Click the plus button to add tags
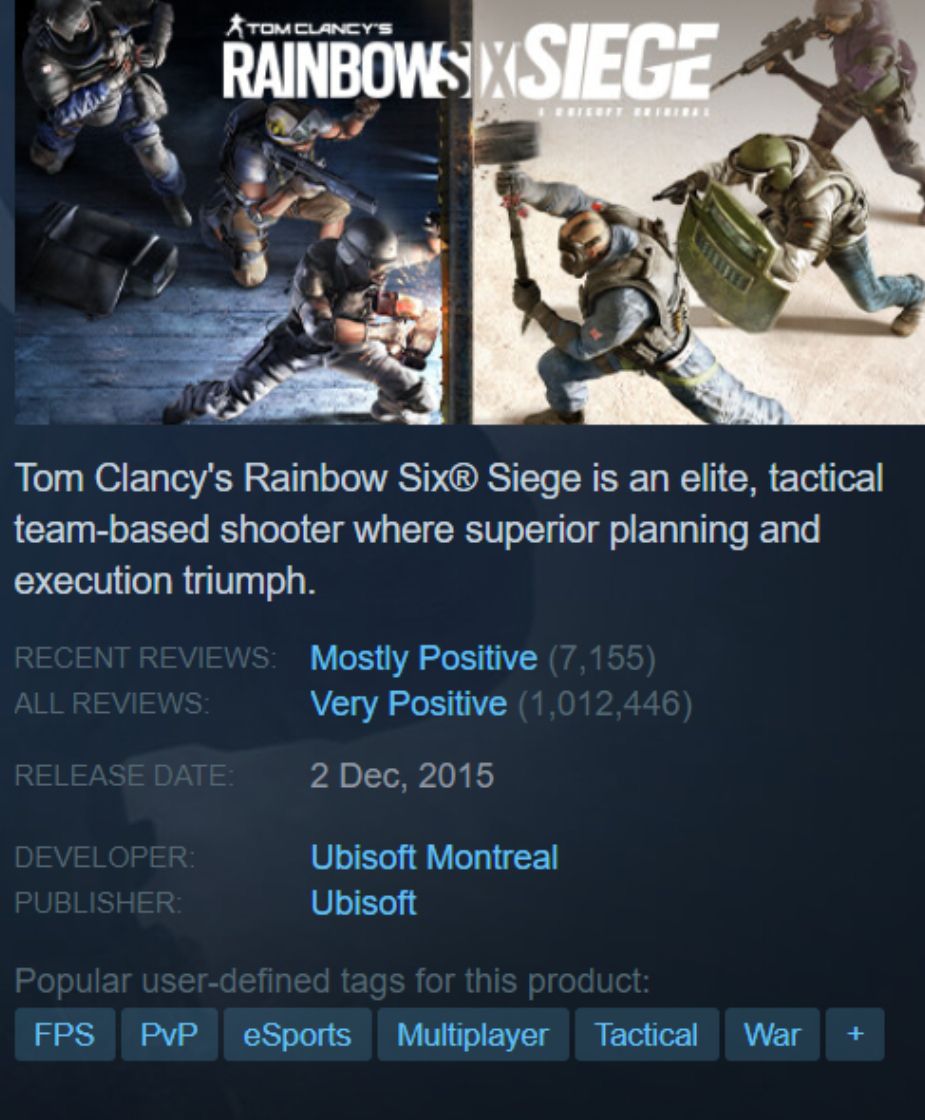The image size is (925, 1120). tap(855, 1034)
